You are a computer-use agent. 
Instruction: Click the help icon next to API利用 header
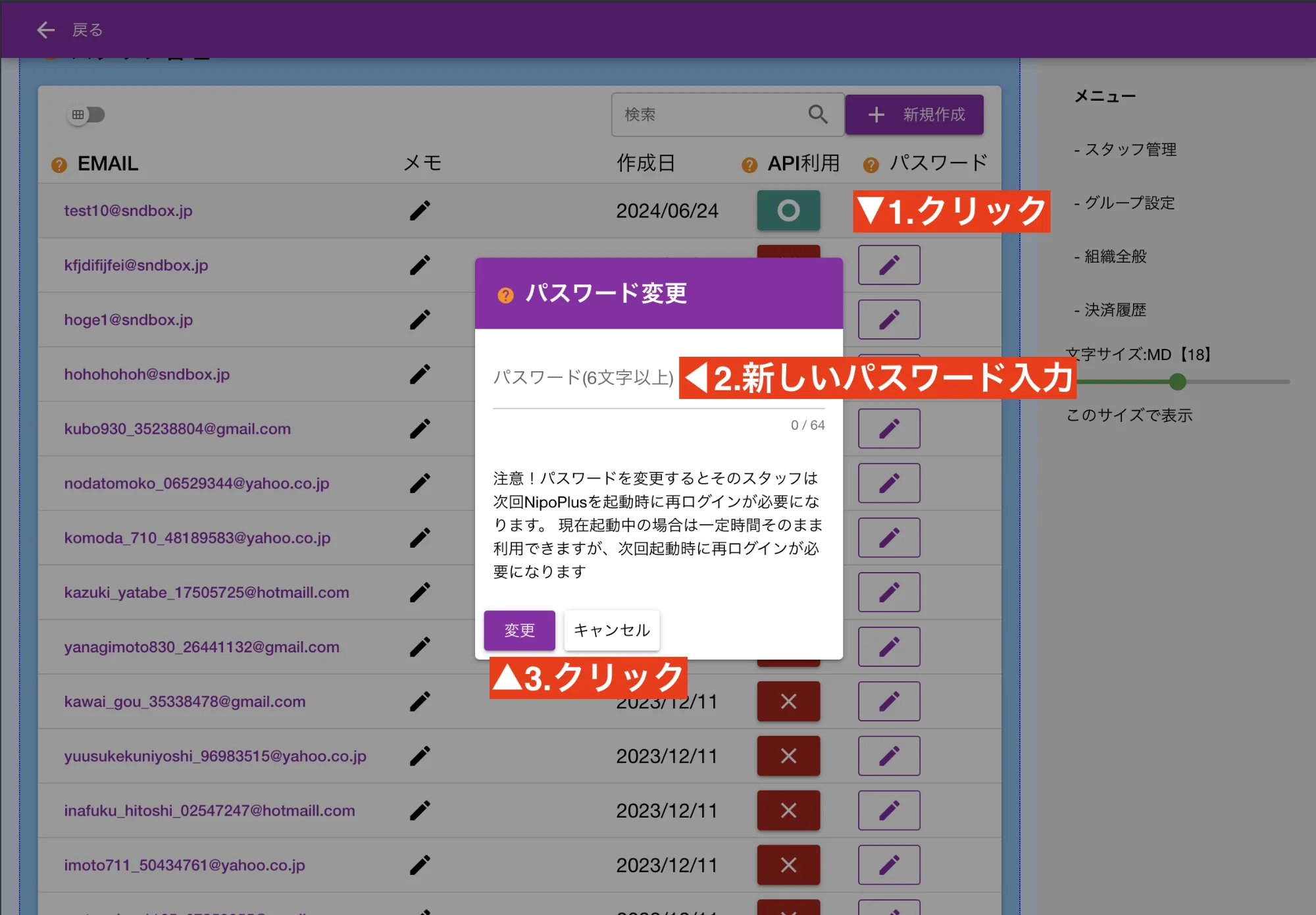click(748, 164)
